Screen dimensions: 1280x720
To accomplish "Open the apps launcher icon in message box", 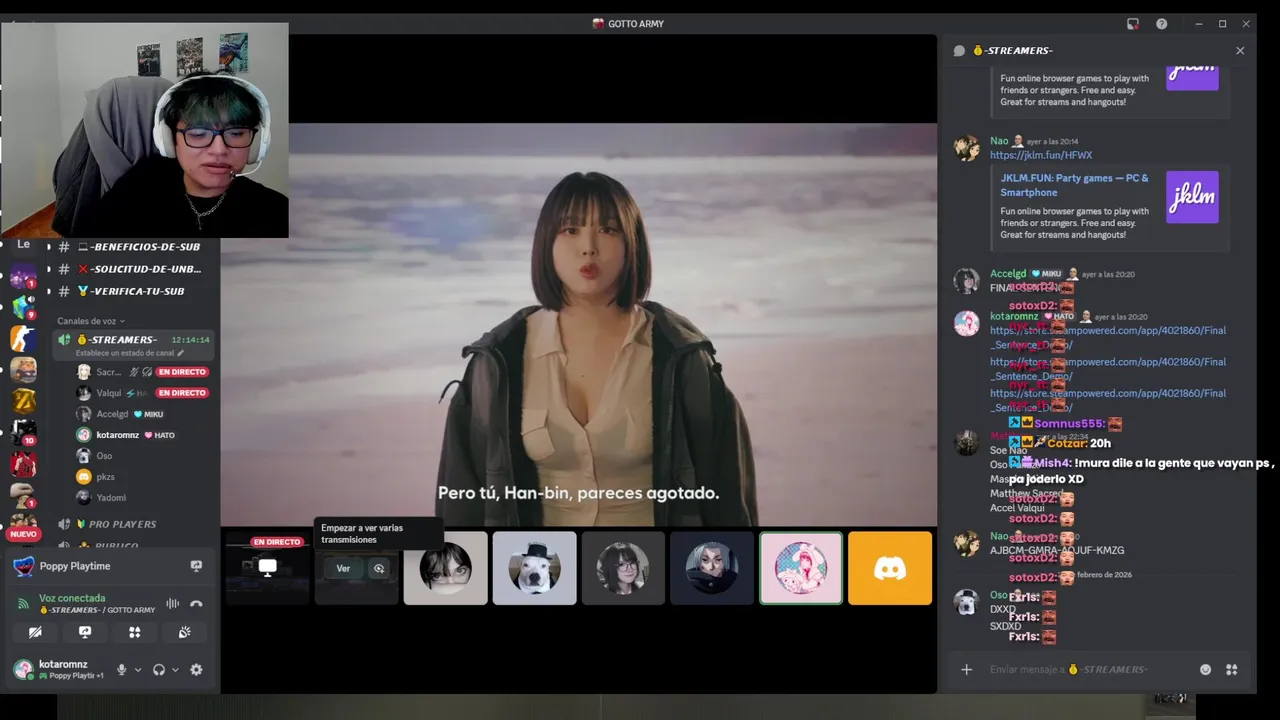I will tap(1232, 669).
